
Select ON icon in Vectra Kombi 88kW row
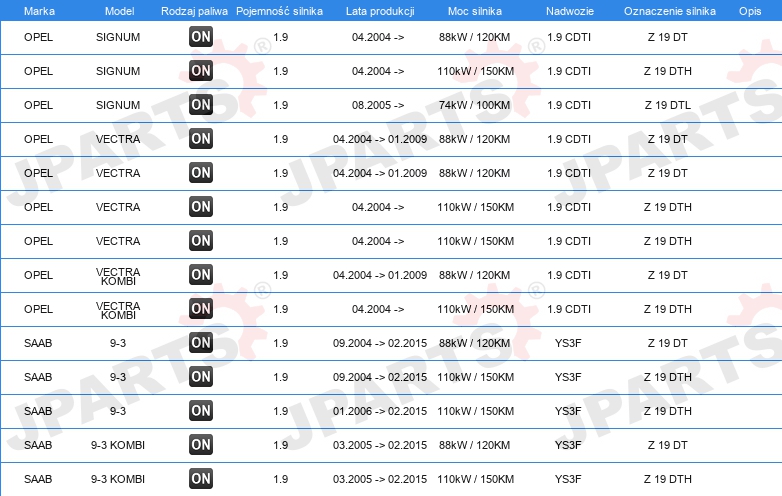[x=201, y=275]
